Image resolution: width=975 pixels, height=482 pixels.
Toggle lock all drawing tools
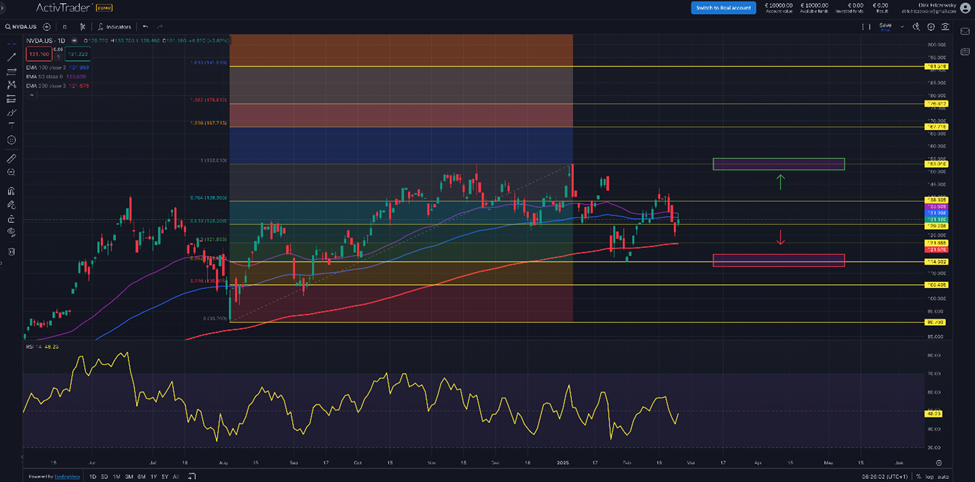11,219
